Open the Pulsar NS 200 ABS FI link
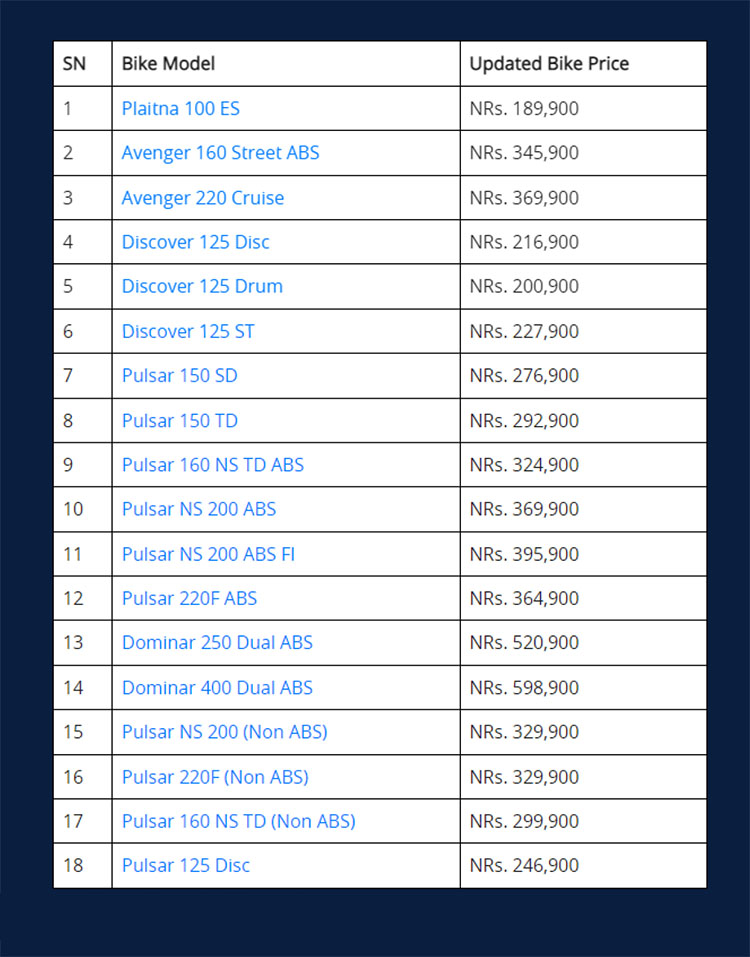Viewport: 750px width, 957px height. coord(208,554)
